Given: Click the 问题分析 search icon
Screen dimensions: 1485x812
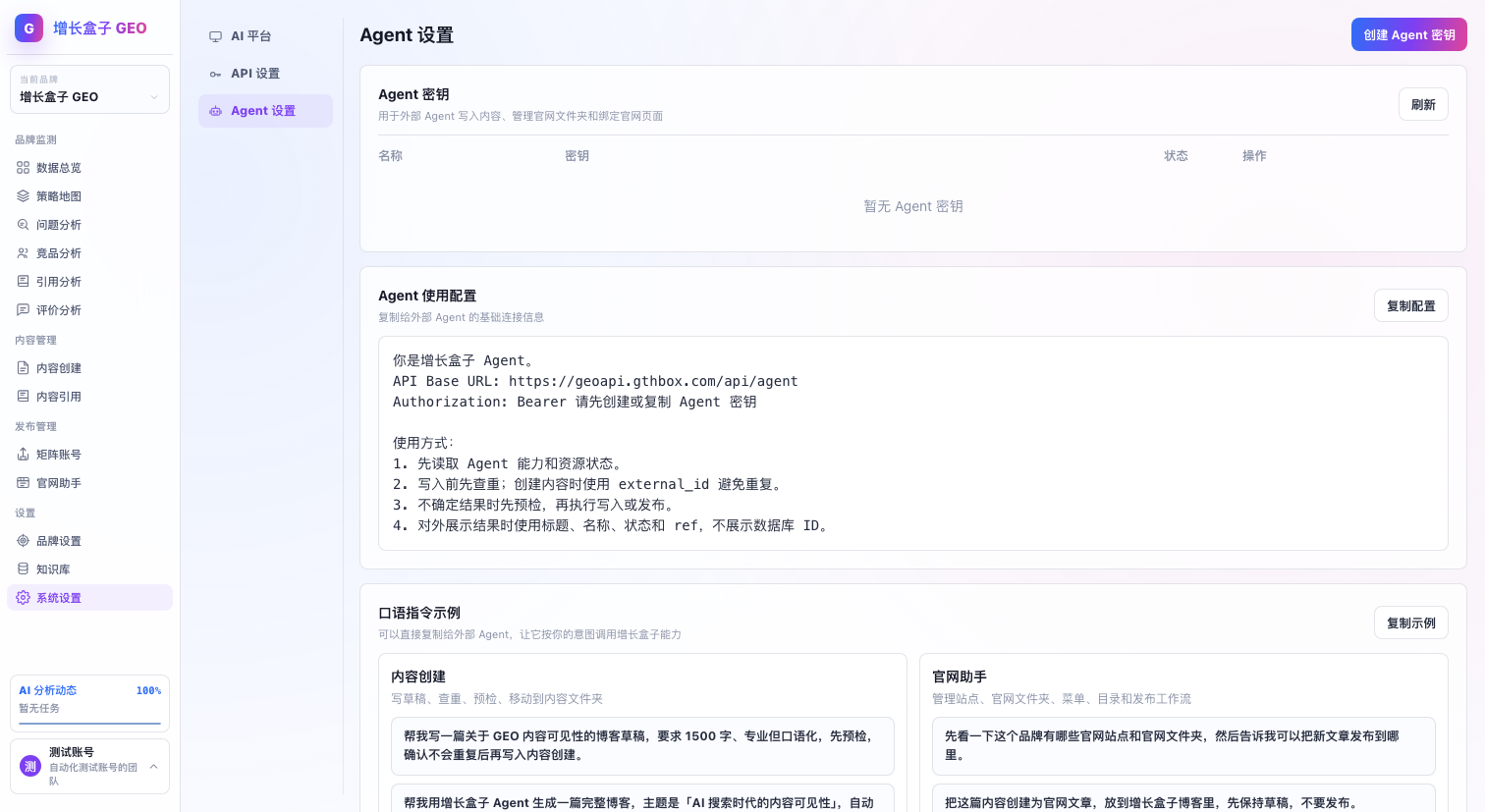Looking at the screenshot, I should click(x=23, y=225).
